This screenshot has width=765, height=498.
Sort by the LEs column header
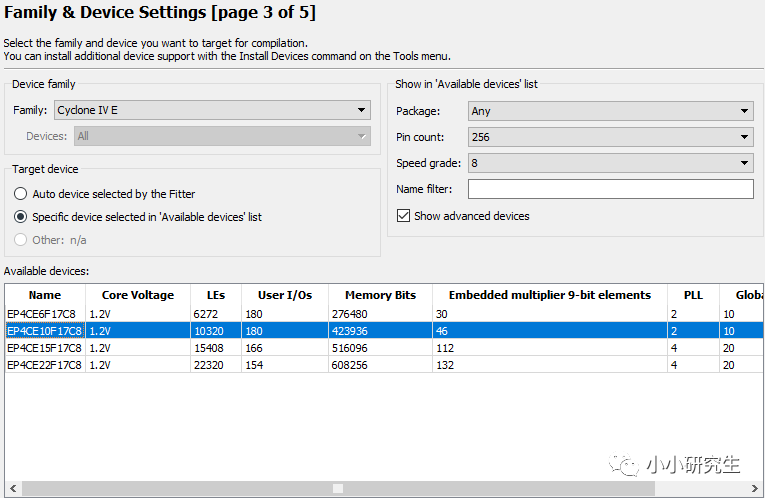click(215, 295)
